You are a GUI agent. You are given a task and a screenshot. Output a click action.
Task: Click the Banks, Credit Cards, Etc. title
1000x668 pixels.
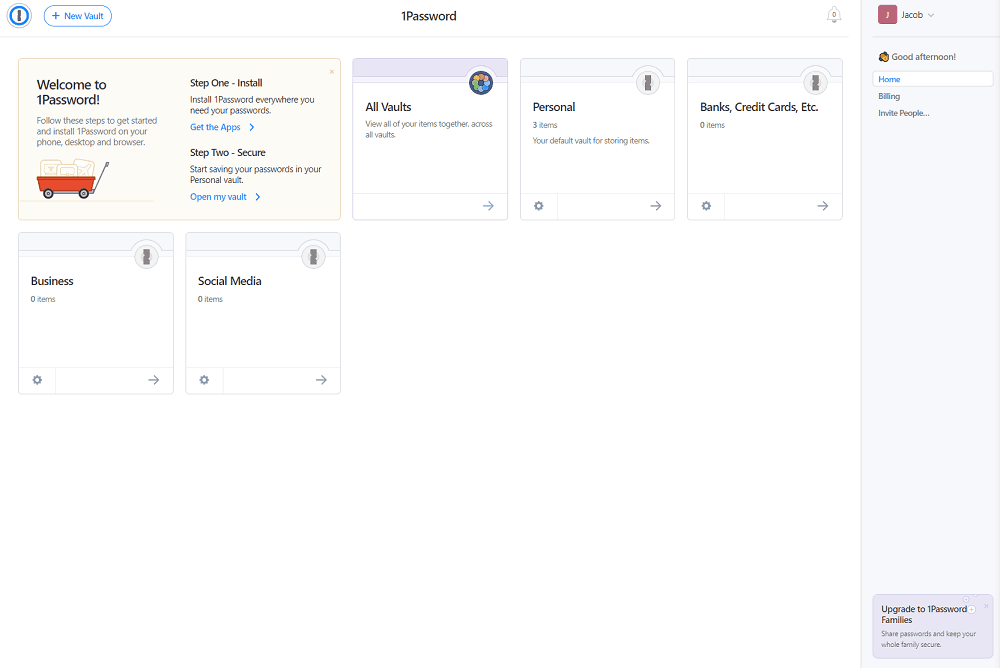(759, 107)
